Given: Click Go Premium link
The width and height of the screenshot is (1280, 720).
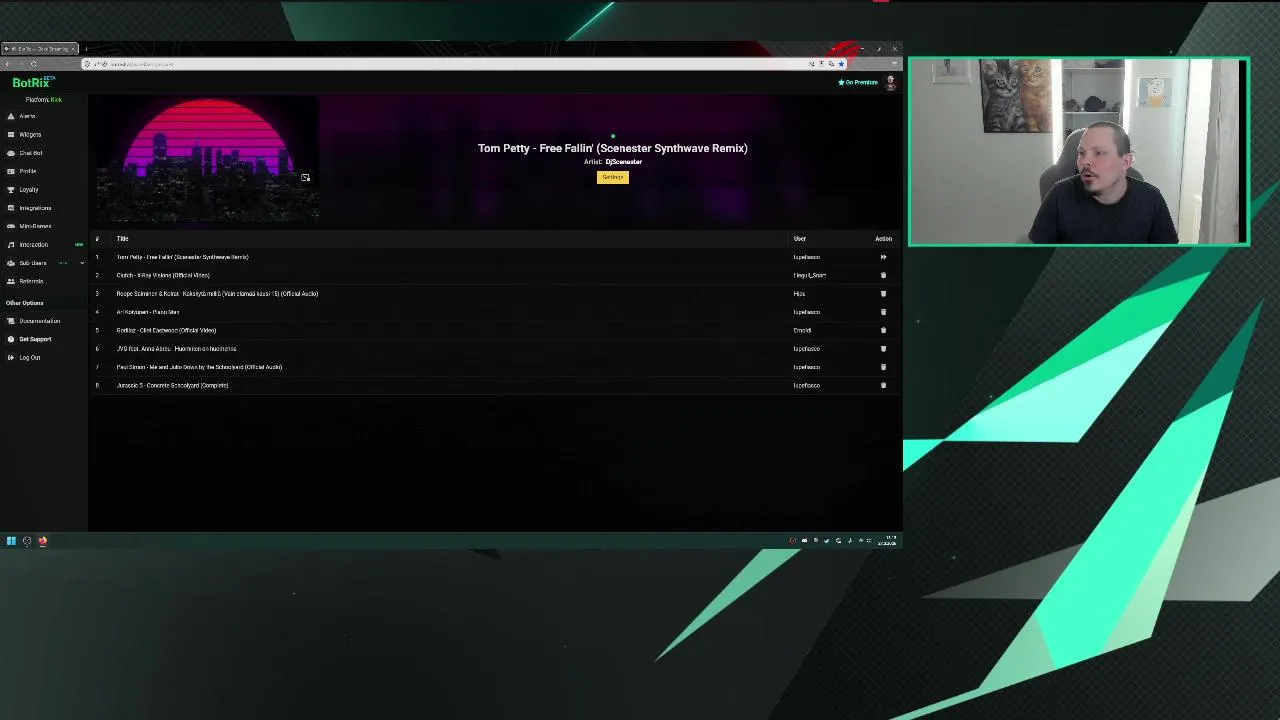Looking at the screenshot, I should (858, 82).
